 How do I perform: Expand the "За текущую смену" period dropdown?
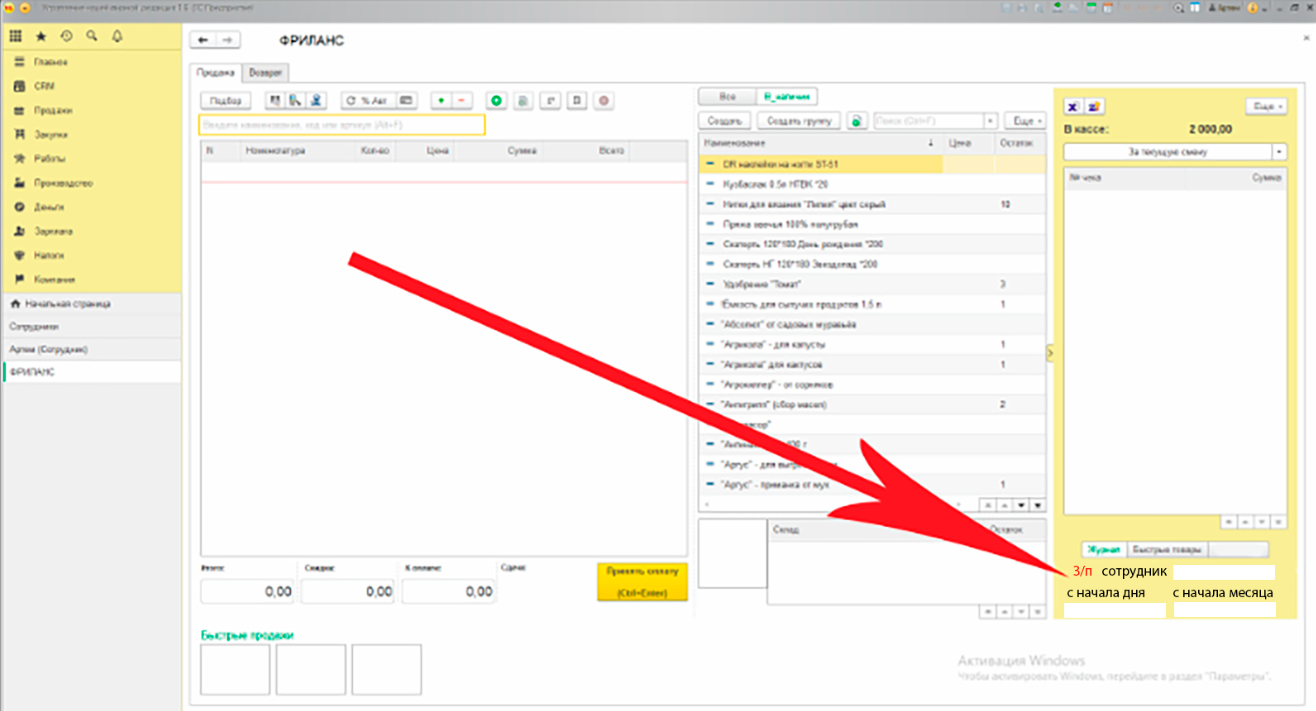pyautogui.click(x=1279, y=152)
